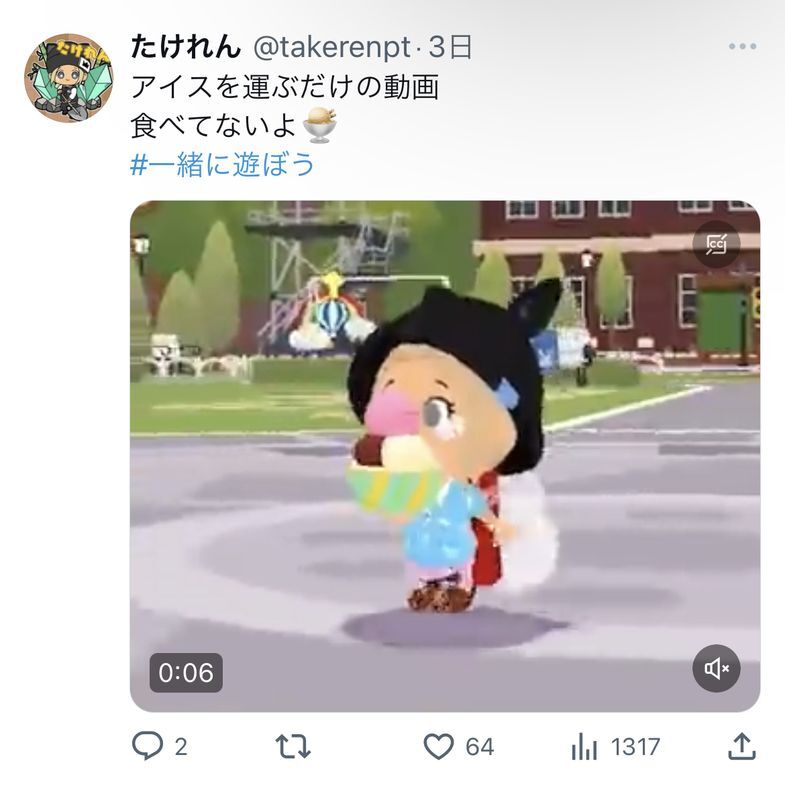
Task: Click the 3日 post timestamp
Action: coord(450,47)
